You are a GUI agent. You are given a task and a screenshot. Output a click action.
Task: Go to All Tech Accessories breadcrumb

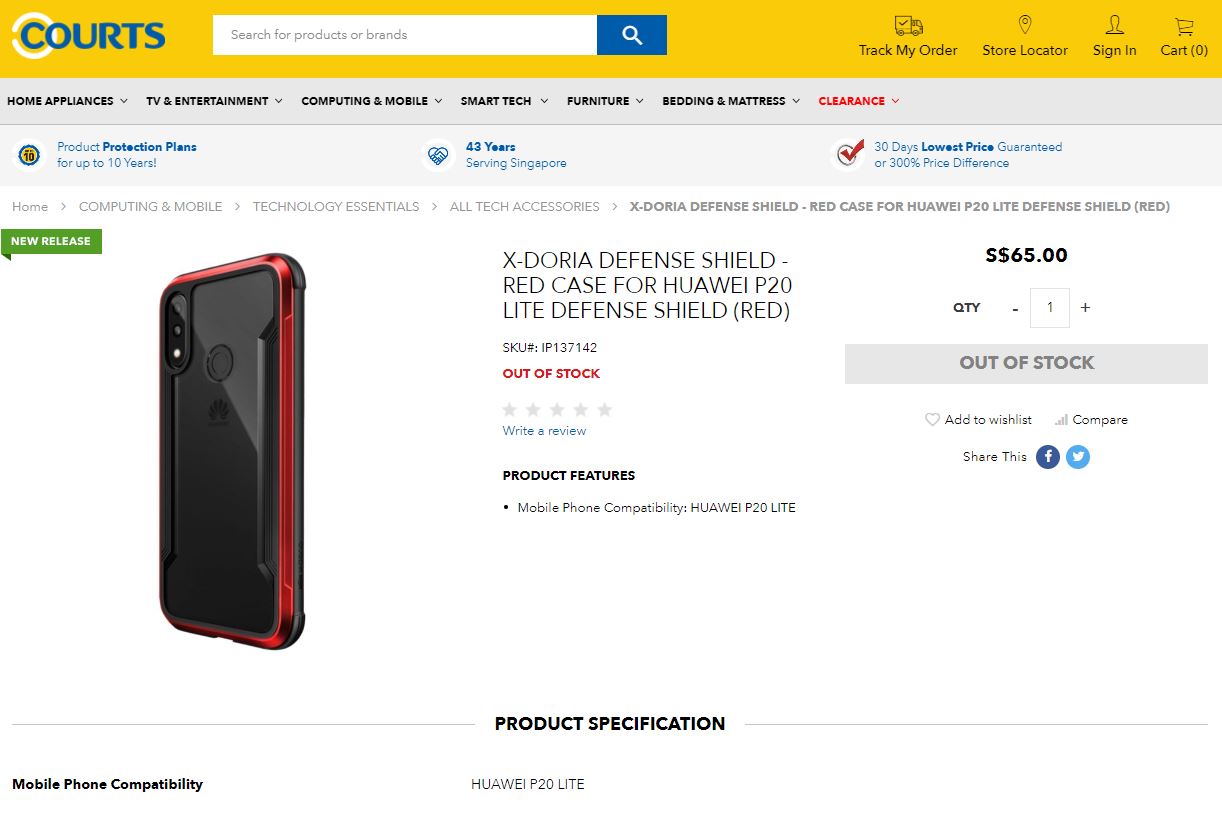524,207
